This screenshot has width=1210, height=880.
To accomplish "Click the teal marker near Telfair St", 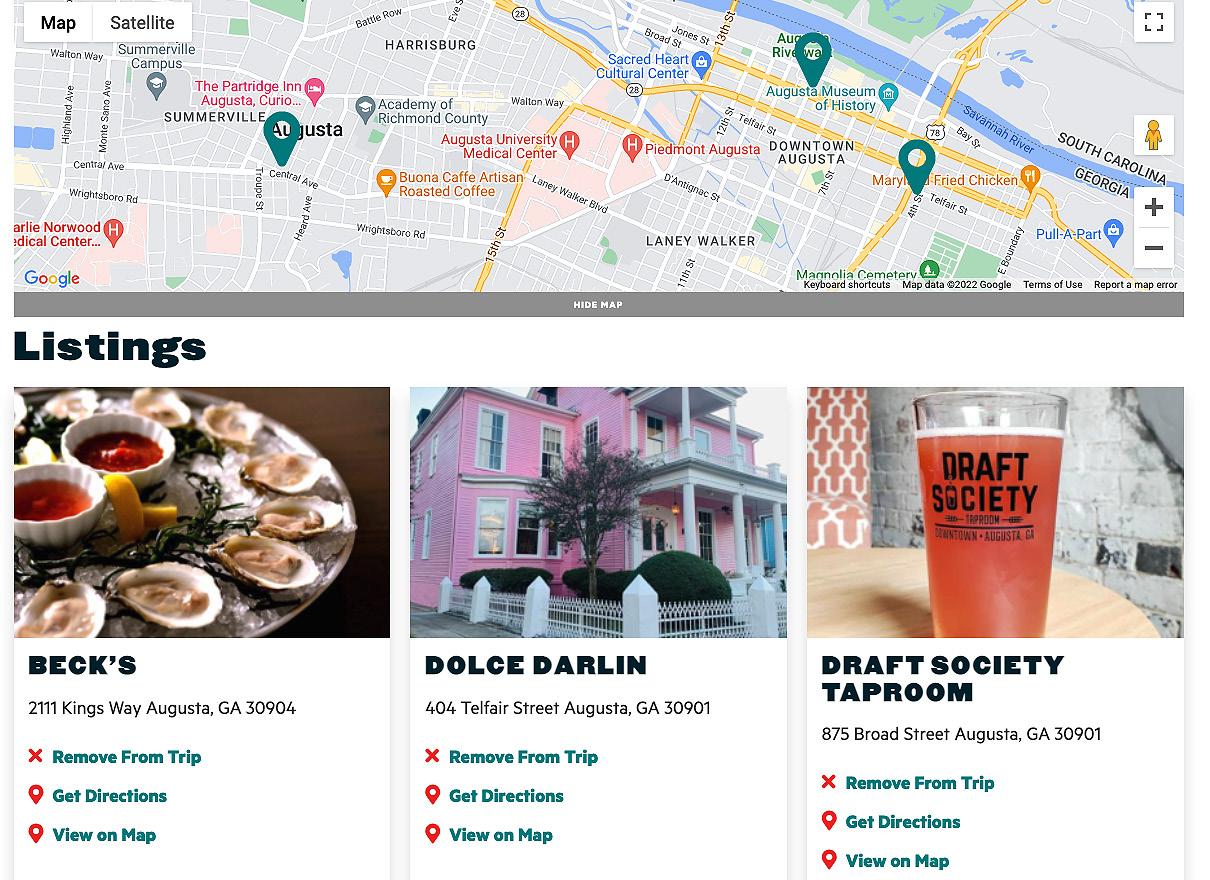I will [x=916, y=165].
